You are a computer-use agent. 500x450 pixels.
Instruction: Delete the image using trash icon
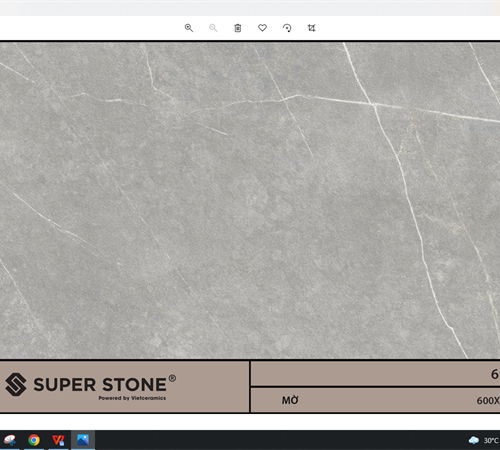pyautogui.click(x=238, y=28)
